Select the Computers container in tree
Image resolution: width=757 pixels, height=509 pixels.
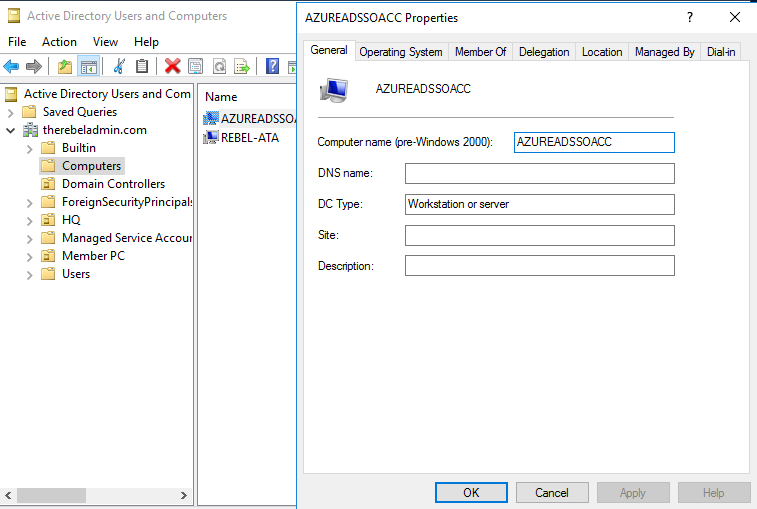point(91,166)
